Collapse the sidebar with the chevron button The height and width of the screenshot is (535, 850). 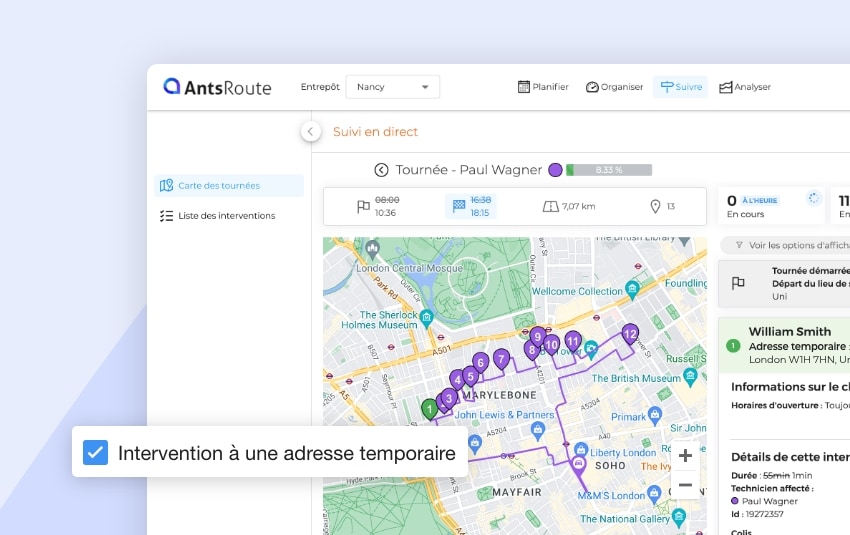[x=311, y=132]
